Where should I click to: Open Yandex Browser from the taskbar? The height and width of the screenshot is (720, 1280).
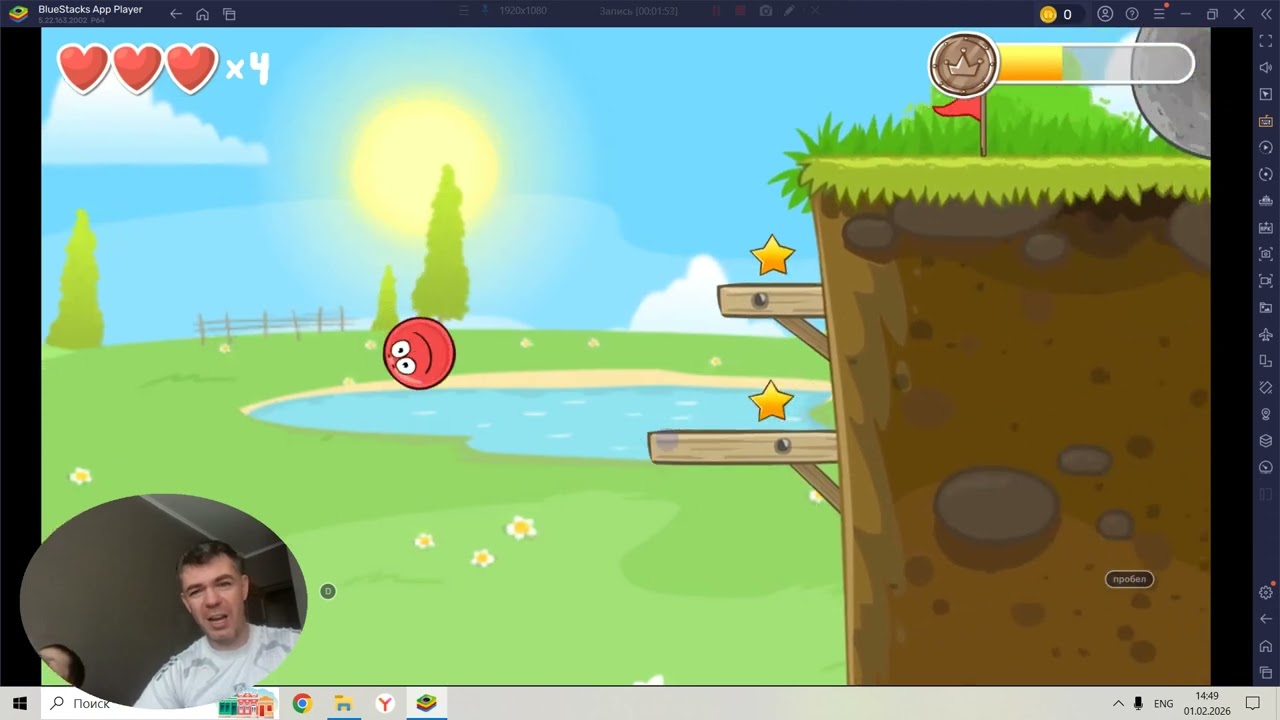385,704
